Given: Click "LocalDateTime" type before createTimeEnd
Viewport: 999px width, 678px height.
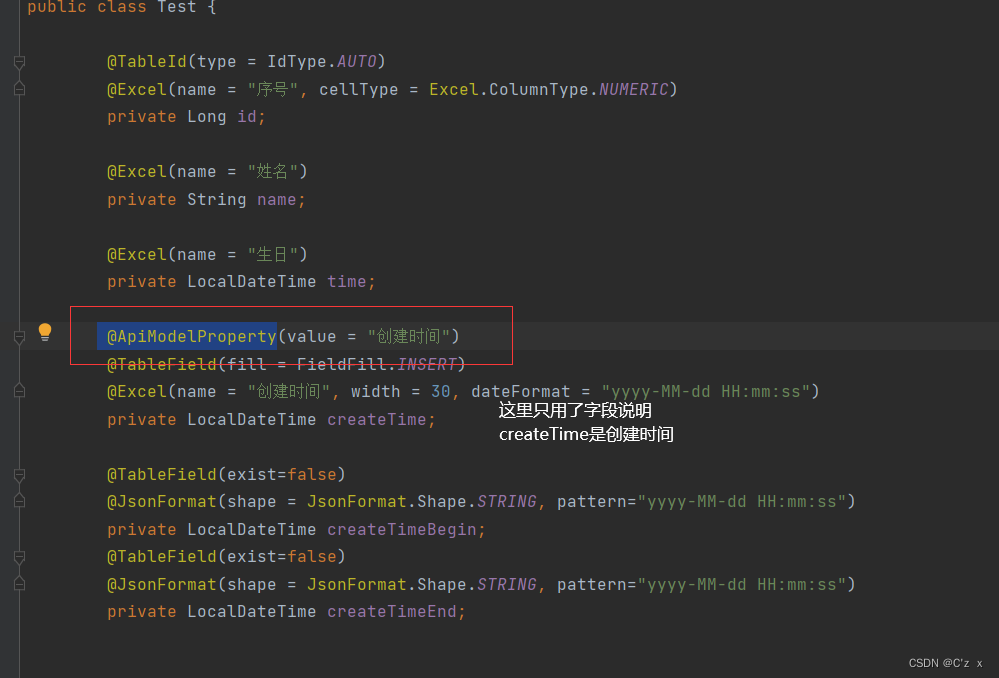Looking at the screenshot, I should (x=252, y=612).
